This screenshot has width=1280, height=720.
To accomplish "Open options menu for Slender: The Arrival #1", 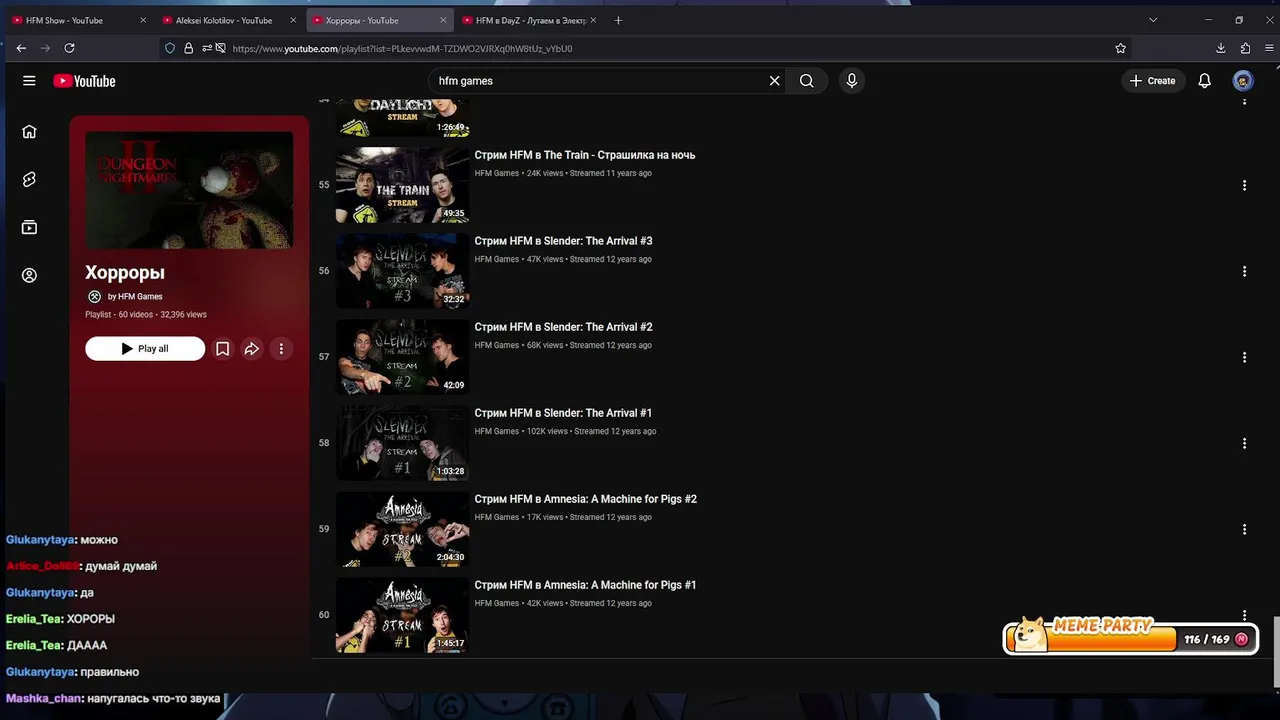I will (x=1244, y=443).
